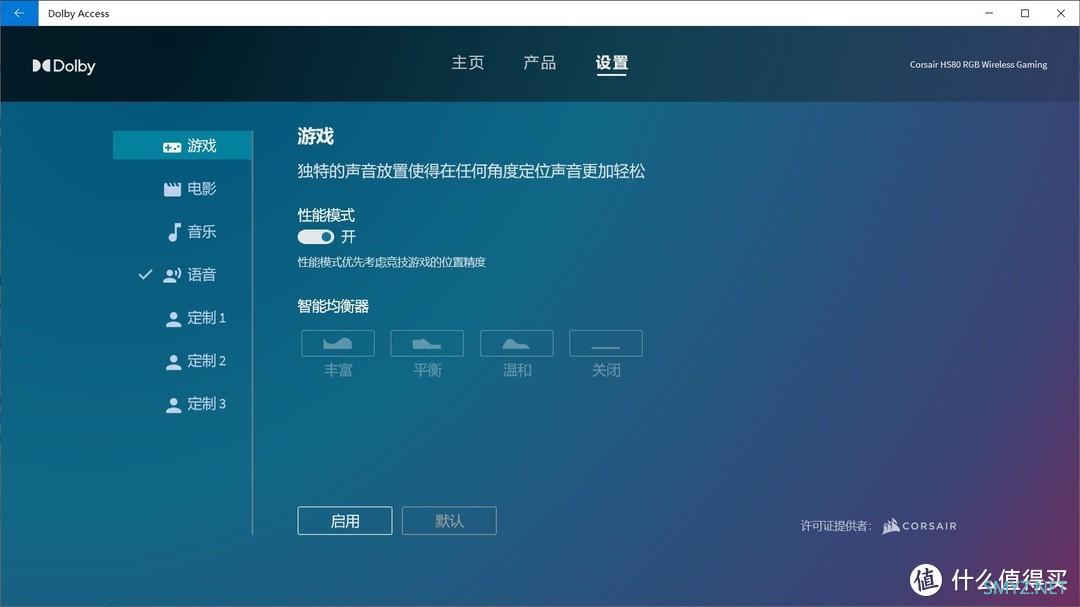This screenshot has height=607, width=1080.
Task: Click the 定制 1 label
Action: coord(207,318)
